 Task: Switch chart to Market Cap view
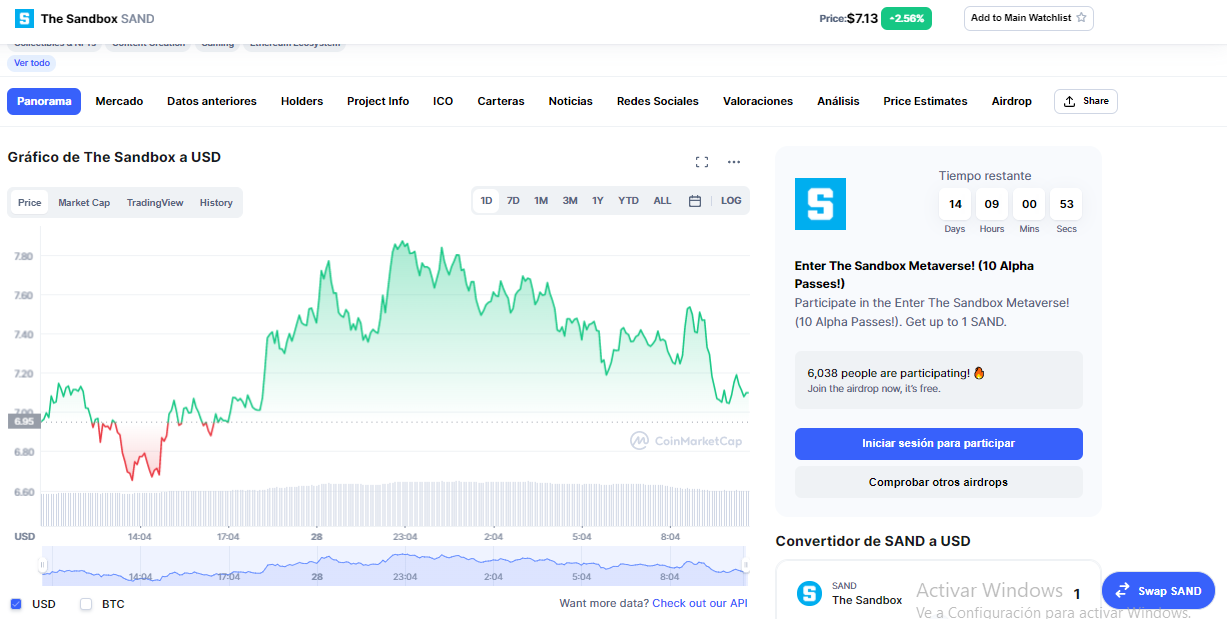click(84, 202)
